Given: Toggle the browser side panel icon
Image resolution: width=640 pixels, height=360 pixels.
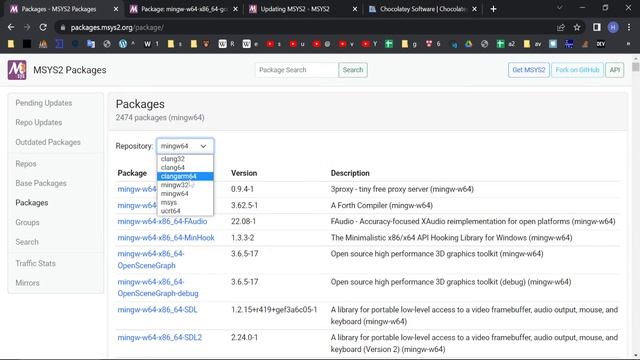Looking at the screenshot, I should [x=597, y=27].
